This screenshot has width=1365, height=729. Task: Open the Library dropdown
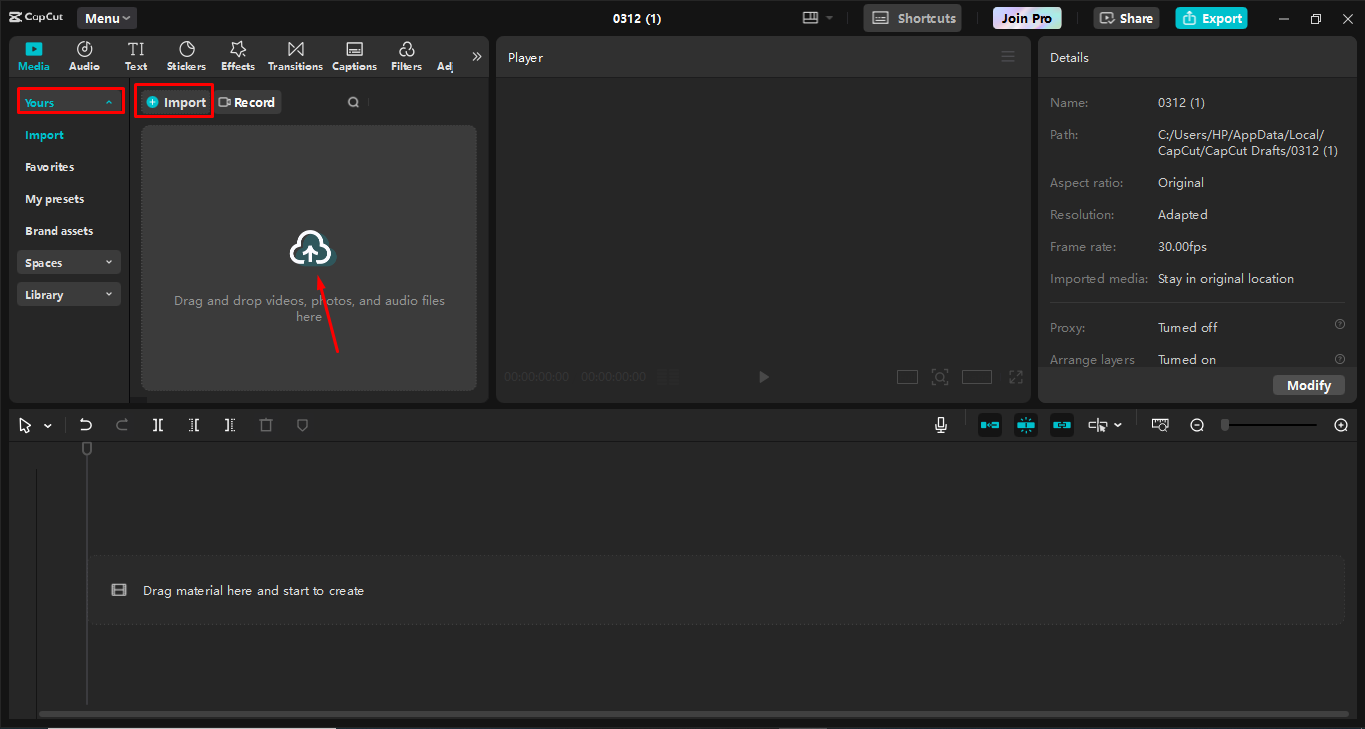pyautogui.click(x=68, y=293)
